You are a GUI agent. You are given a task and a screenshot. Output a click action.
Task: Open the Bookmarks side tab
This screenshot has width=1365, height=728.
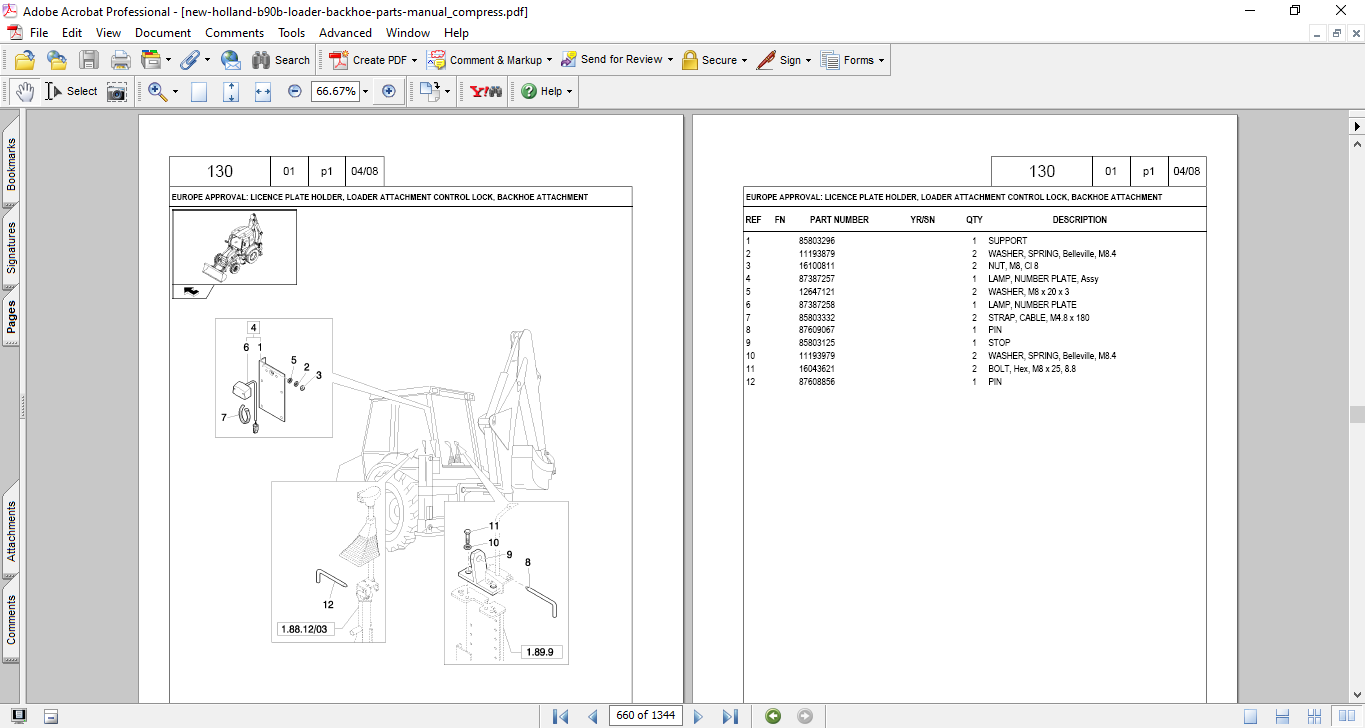11,164
